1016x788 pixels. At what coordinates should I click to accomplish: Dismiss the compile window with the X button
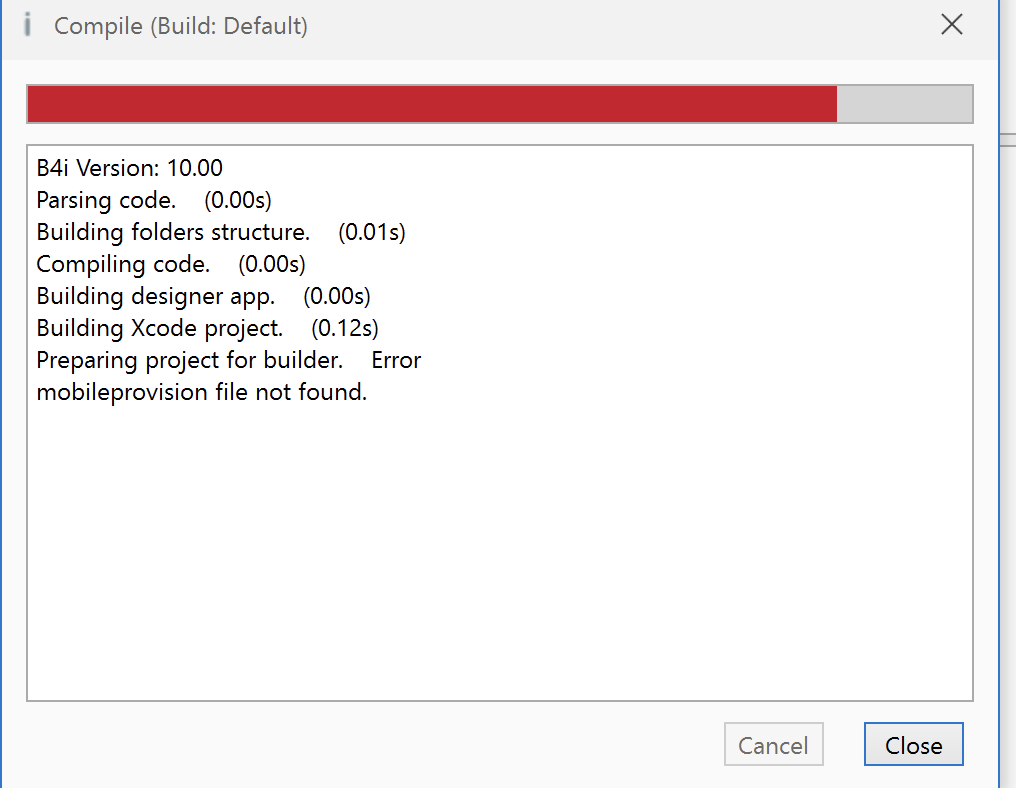[x=951, y=25]
